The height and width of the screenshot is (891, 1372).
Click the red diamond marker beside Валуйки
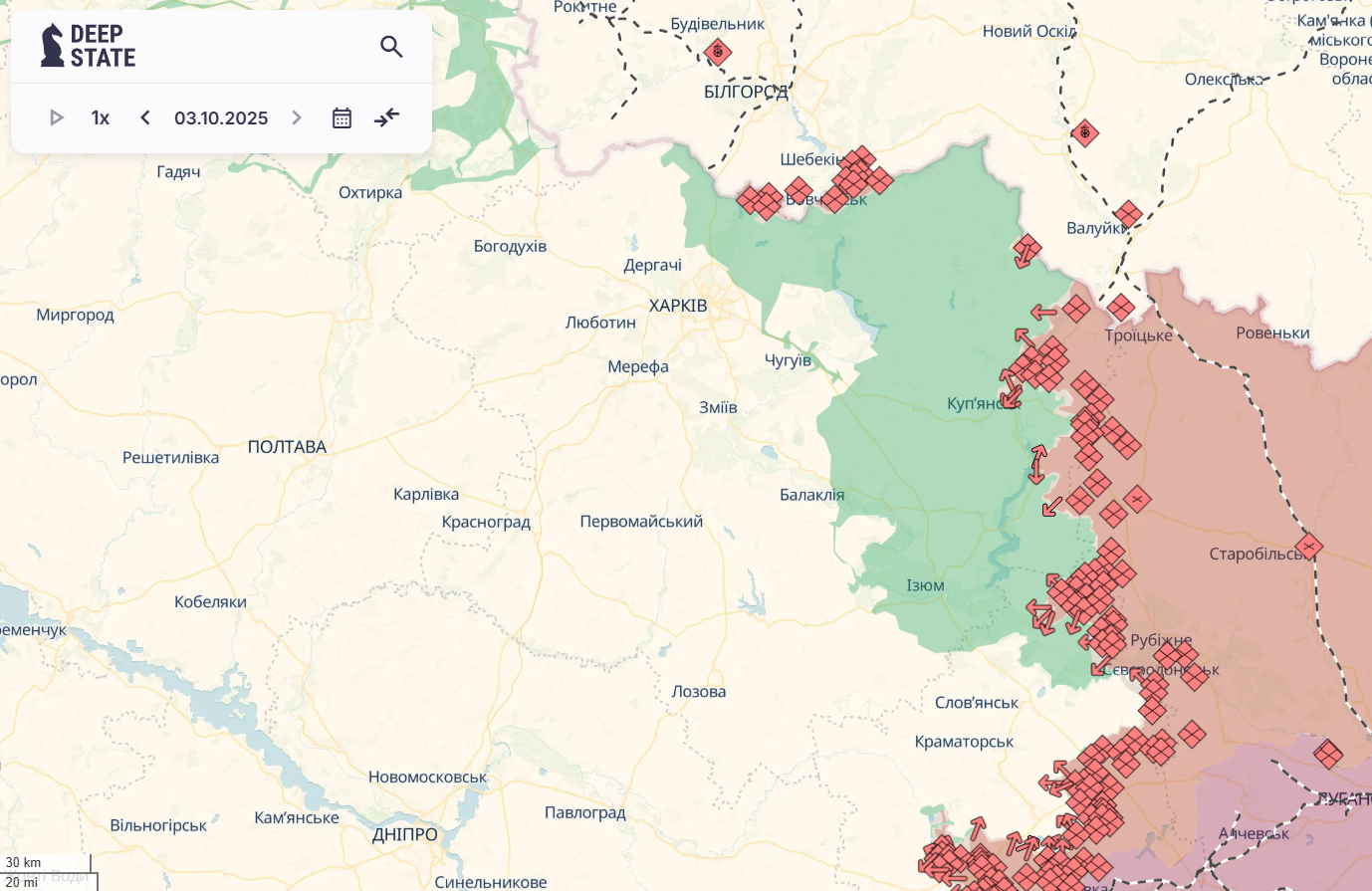(x=1128, y=214)
